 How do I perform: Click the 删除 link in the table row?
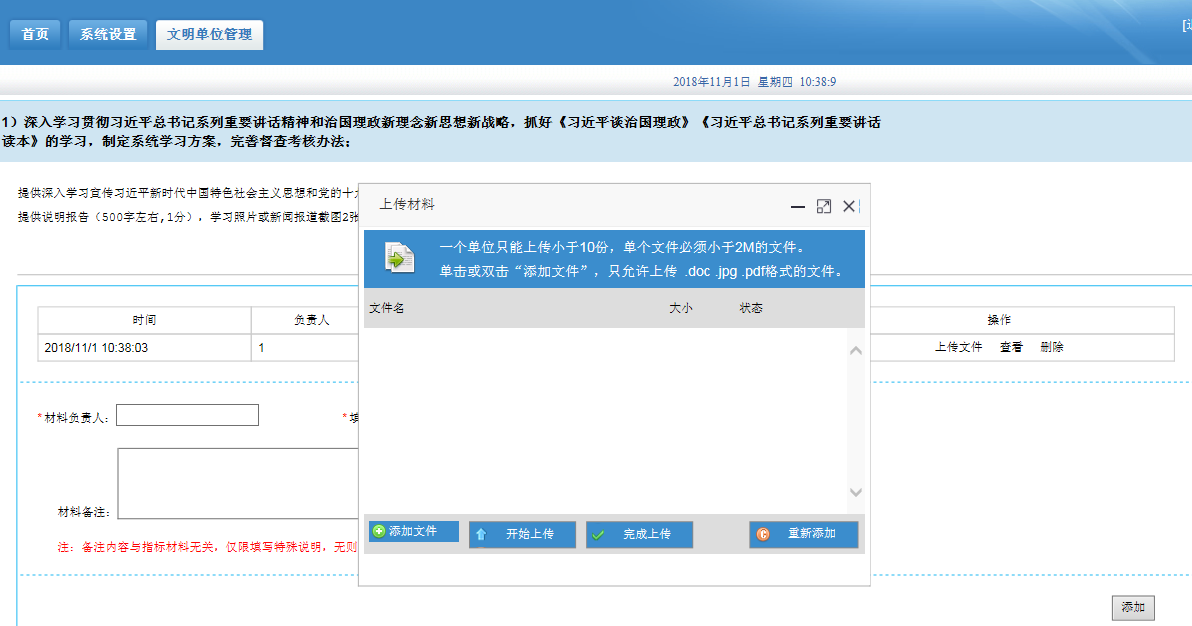tap(1051, 347)
